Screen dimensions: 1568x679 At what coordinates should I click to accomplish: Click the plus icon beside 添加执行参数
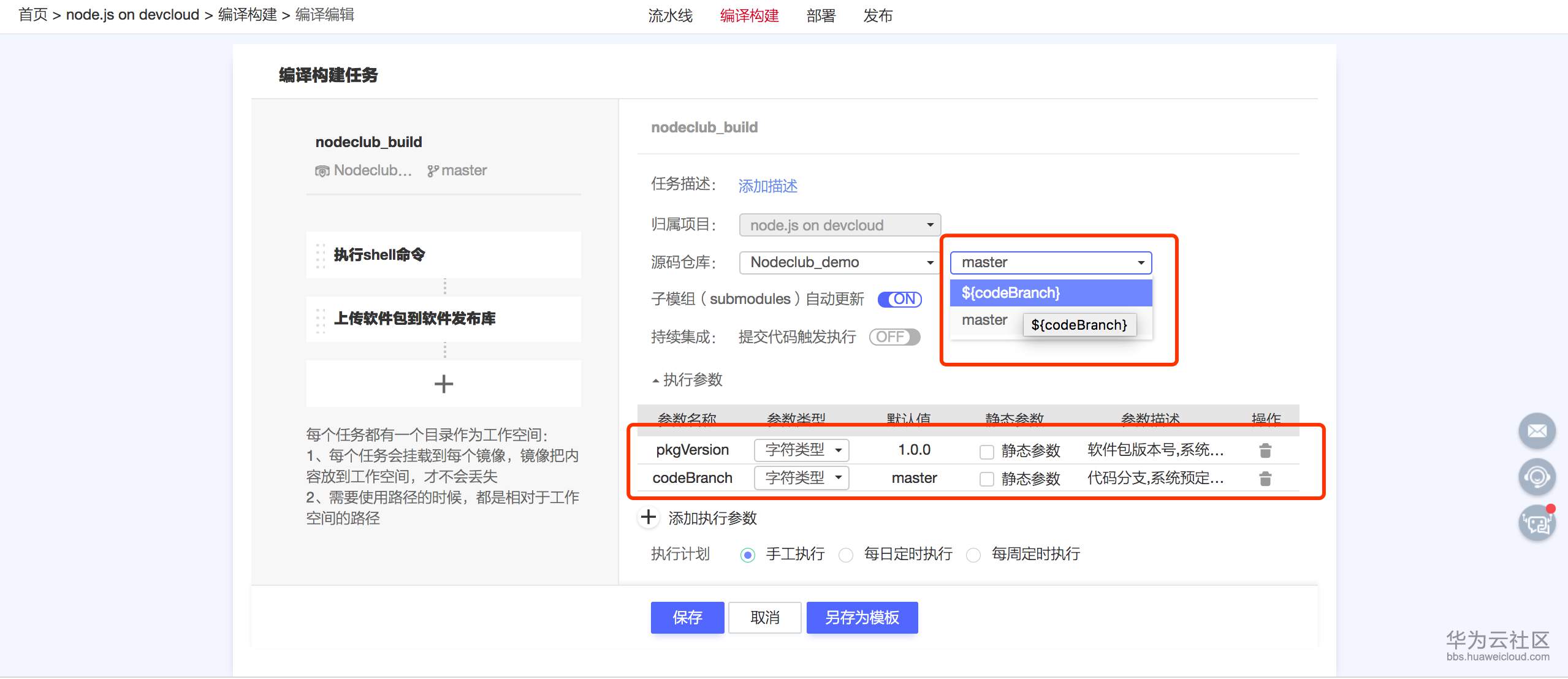649,518
